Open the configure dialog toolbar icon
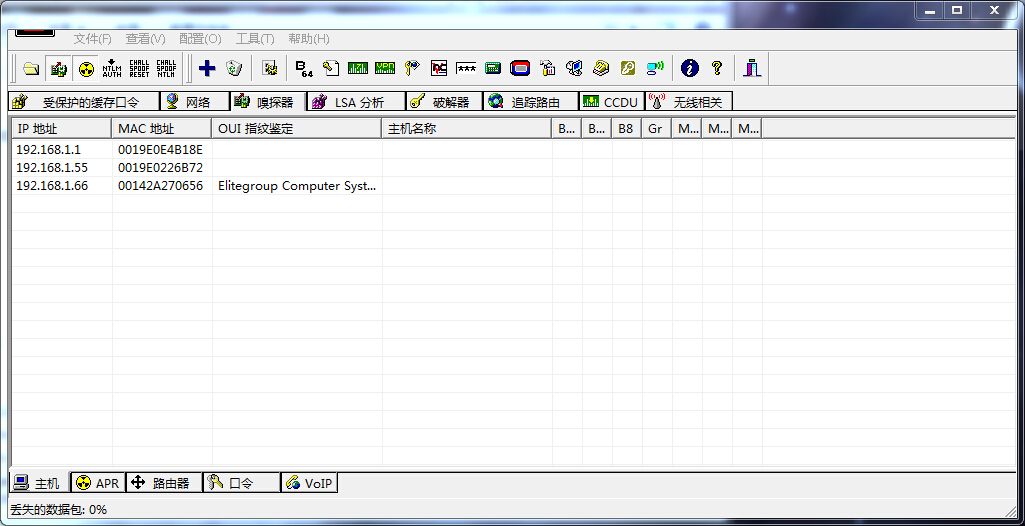Screen dimensions: 1025x526 click(269, 68)
